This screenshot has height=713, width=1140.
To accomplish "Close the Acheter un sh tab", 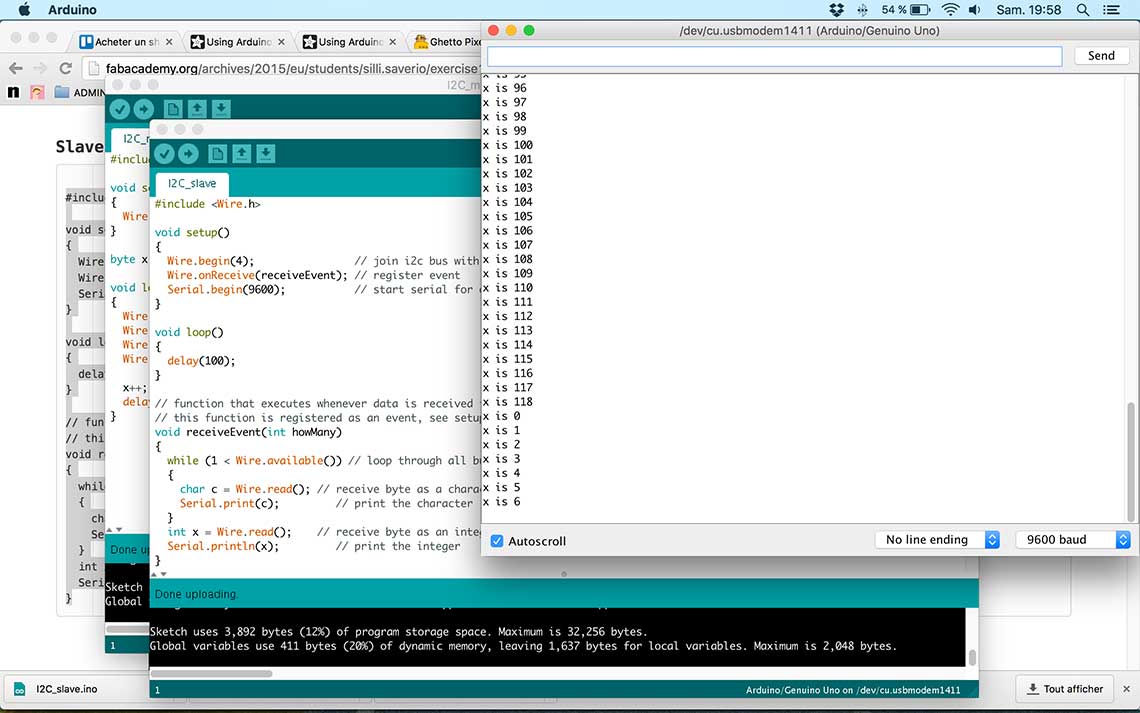I will point(169,42).
